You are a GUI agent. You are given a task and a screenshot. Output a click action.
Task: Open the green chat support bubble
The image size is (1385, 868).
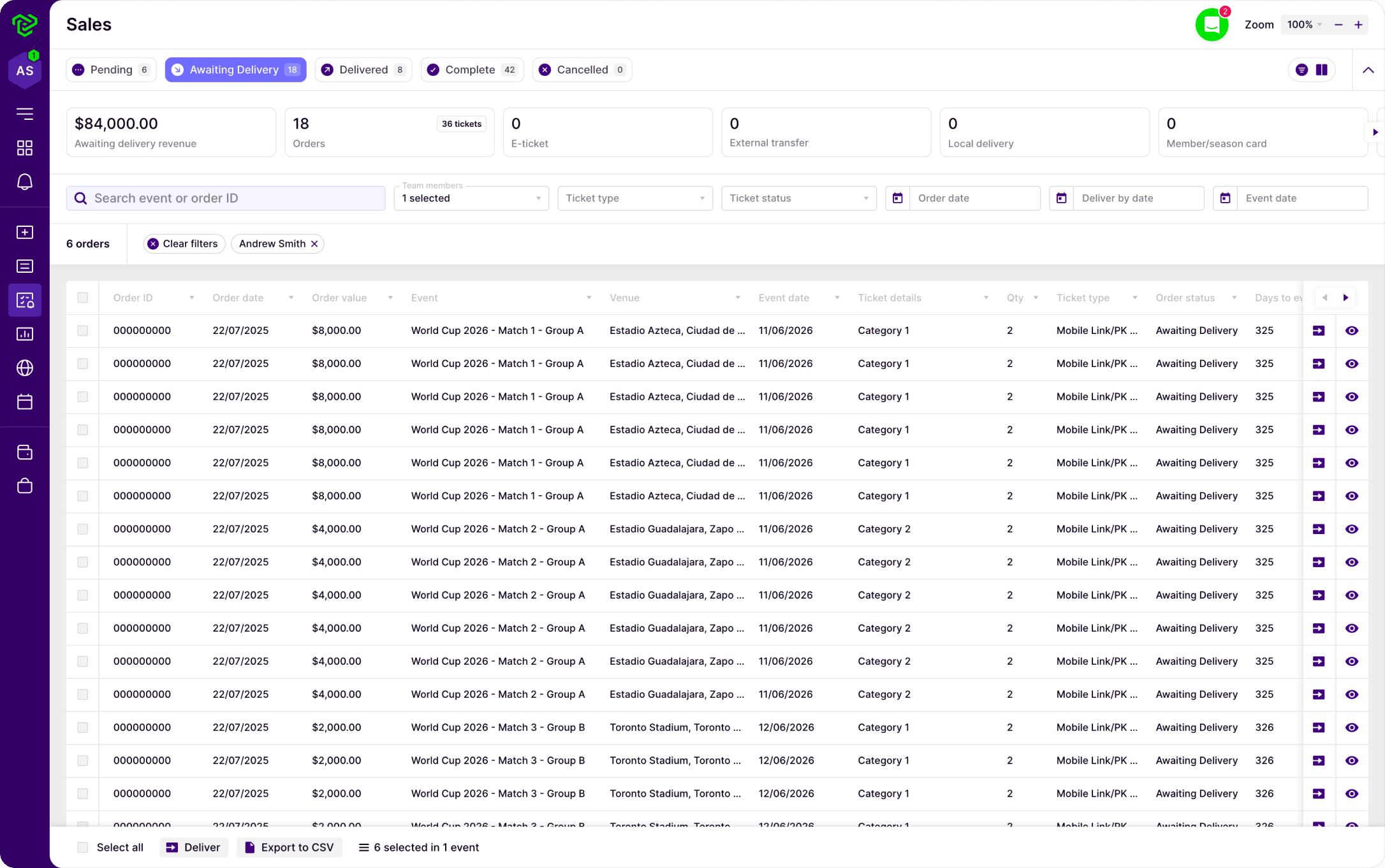[x=1212, y=25]
